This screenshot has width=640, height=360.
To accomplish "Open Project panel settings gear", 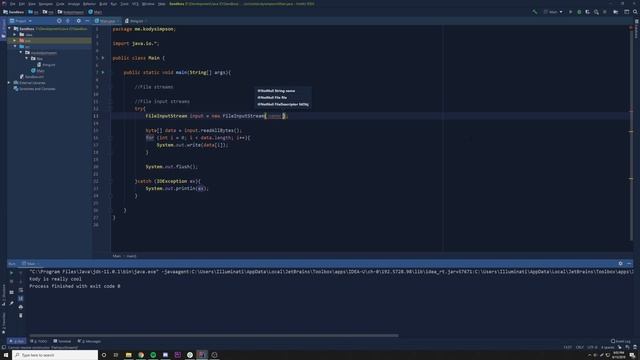I will tap(79, 21).
